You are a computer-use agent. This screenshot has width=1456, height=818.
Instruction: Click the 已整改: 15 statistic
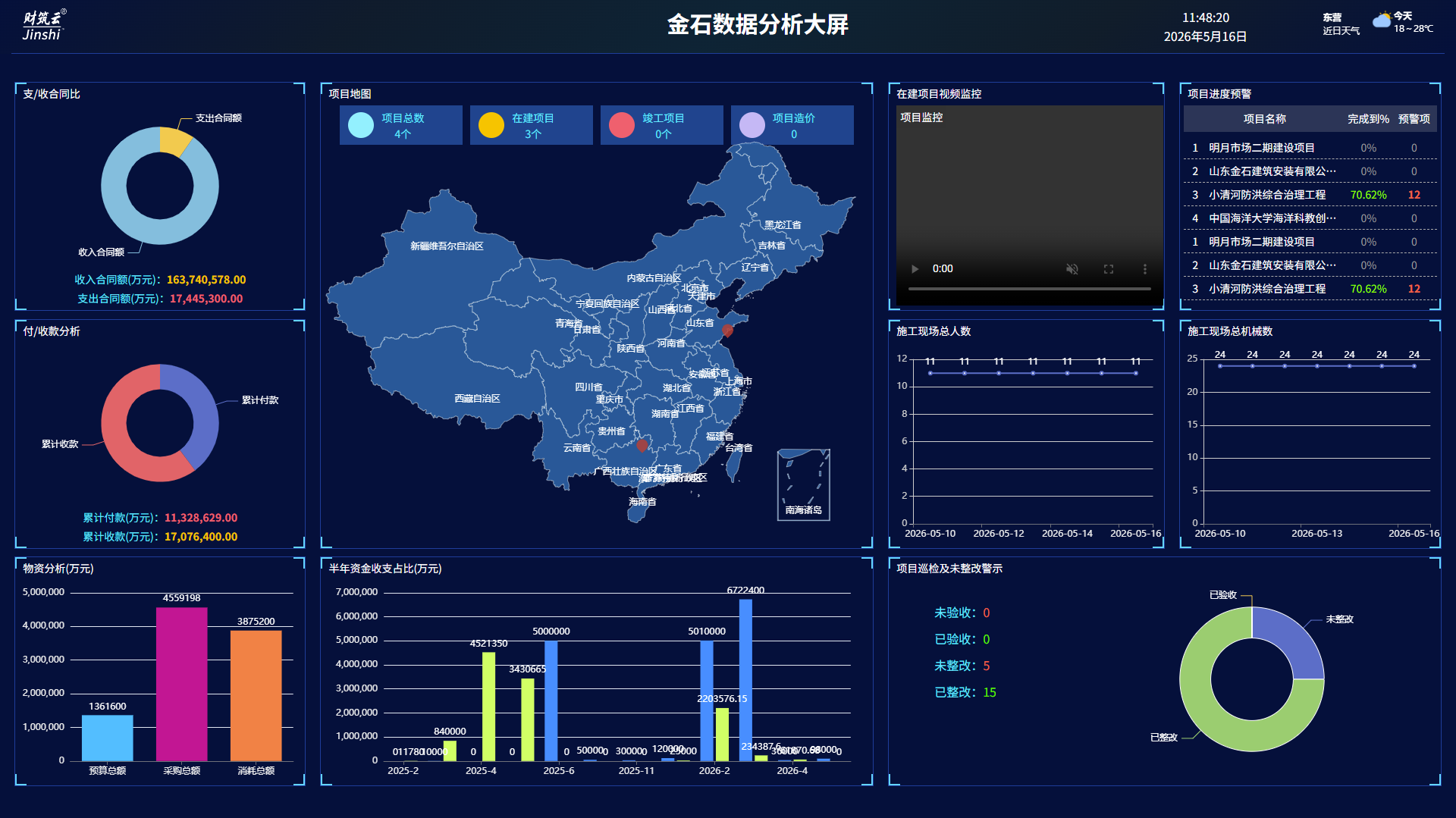965,692
